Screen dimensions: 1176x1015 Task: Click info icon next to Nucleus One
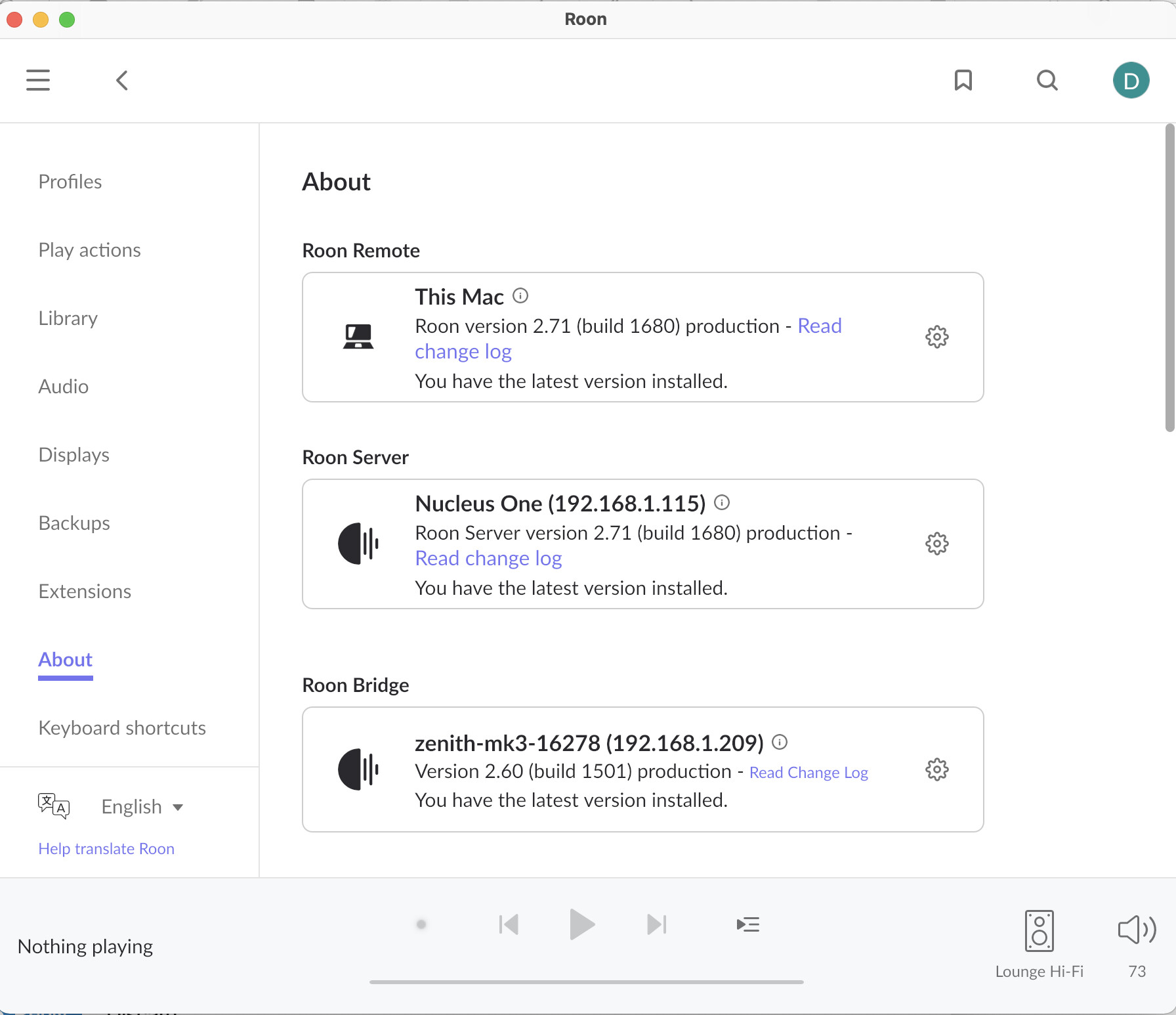[722, 502]
